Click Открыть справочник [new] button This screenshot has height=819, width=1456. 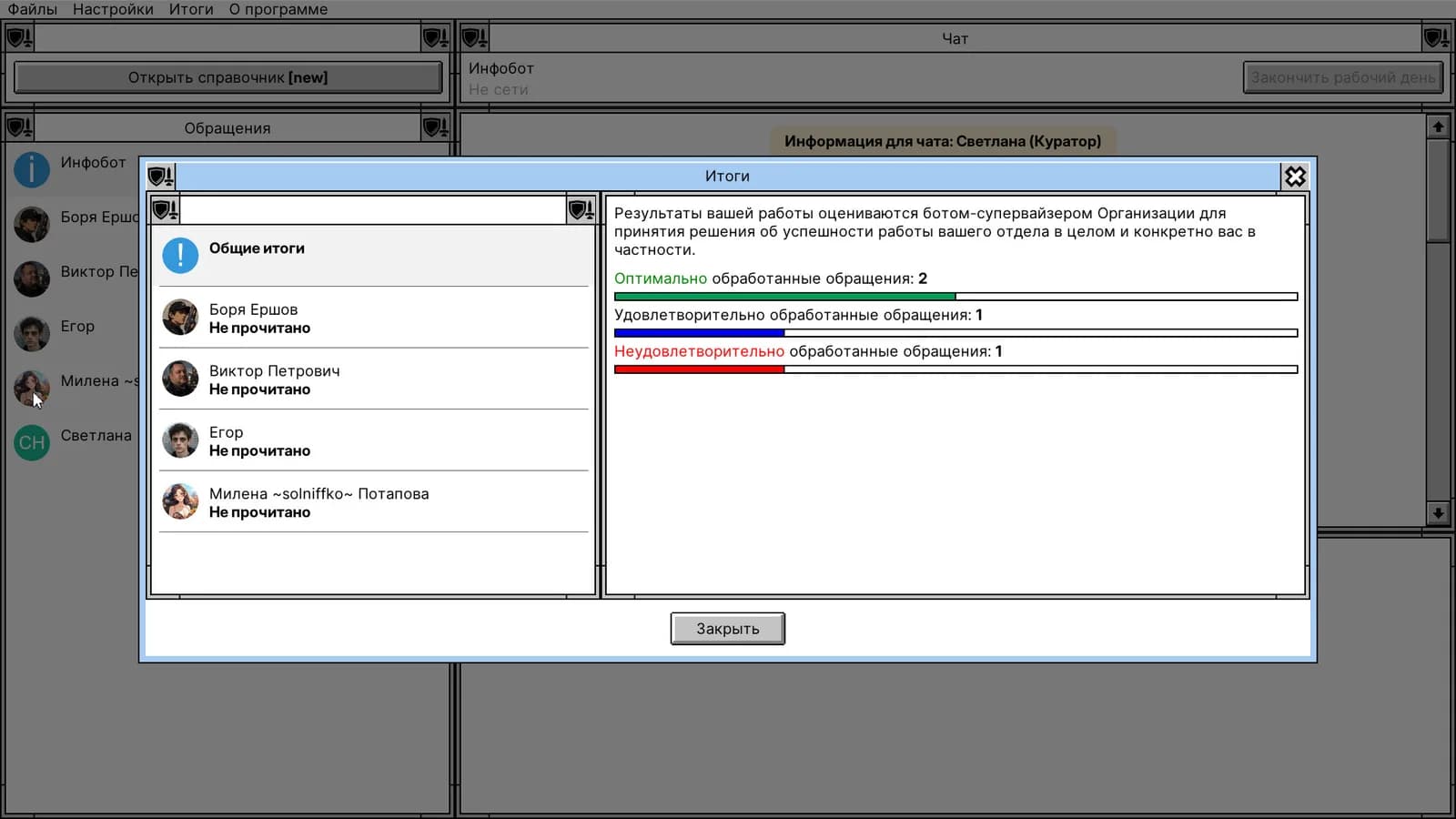pos(227,77)
